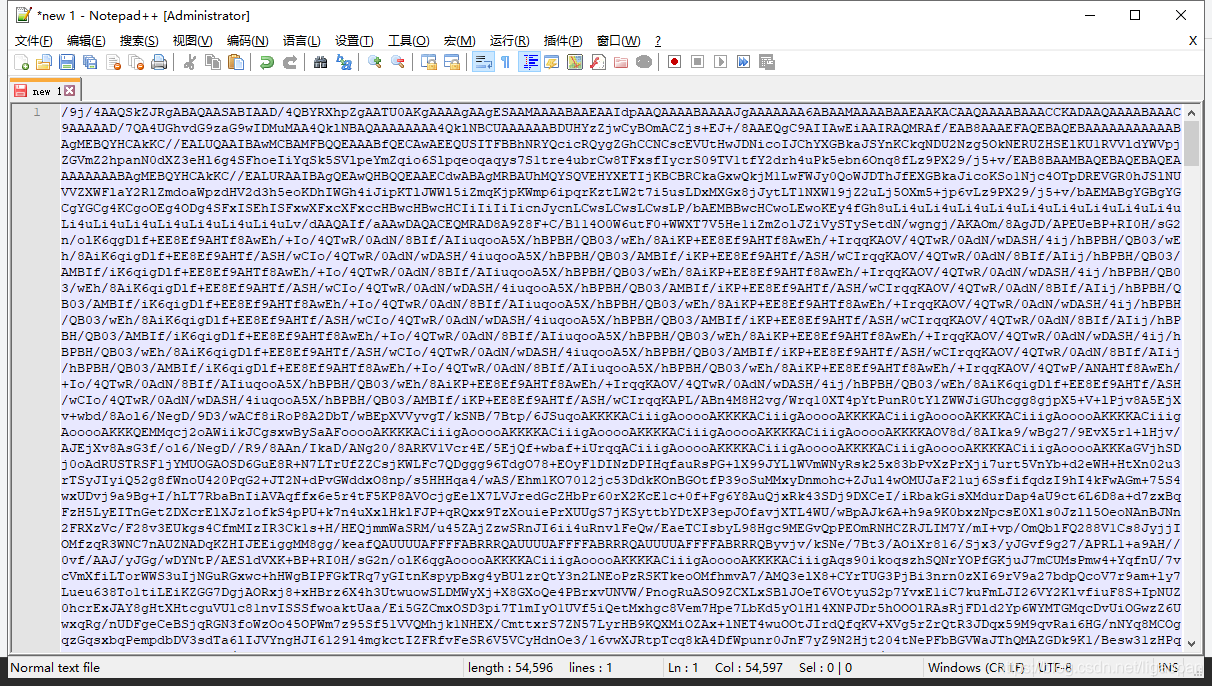Save all open documents
The height and width of the screenshot is (686, 1212).
(x=89, y=62)
